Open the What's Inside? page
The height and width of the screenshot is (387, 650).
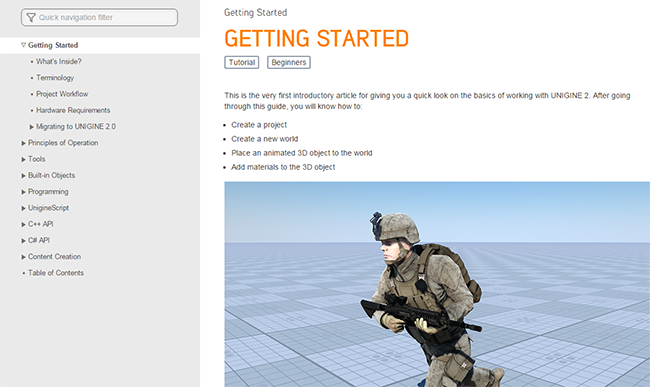tap(58, 61)
